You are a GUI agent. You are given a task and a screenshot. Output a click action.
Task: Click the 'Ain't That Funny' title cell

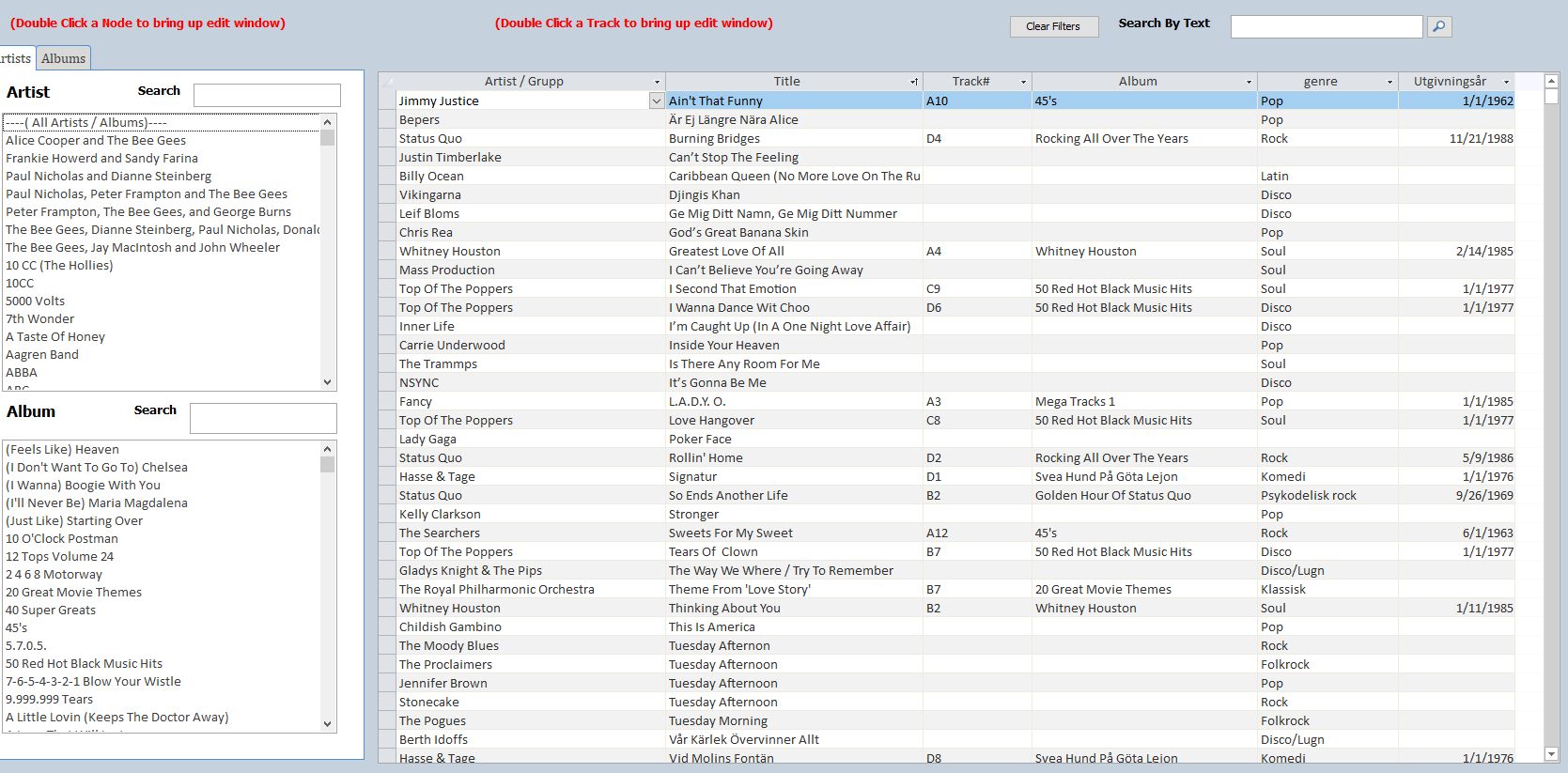(x=794, y=100)
